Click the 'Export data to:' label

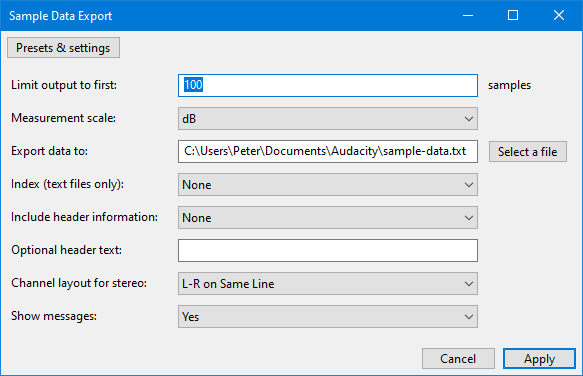click(49, 151)
